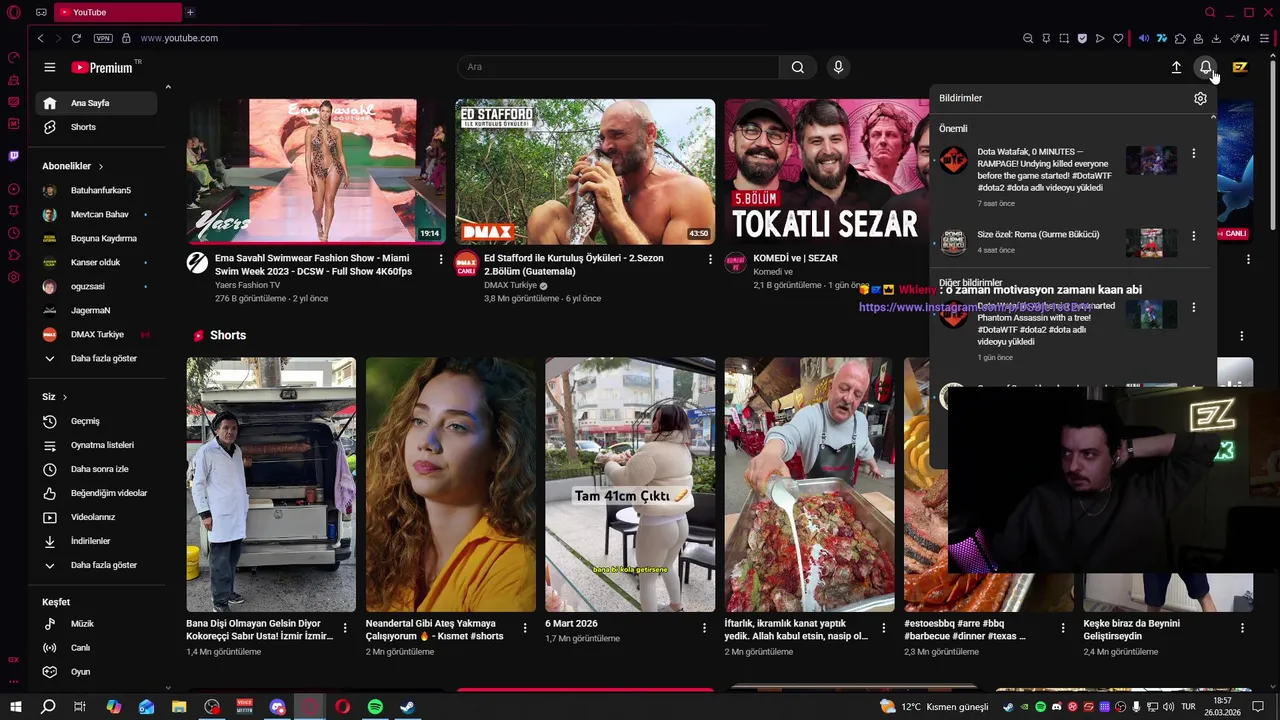The width and height of the screenshot is (1280, 720).
Task: Open the YouTube hamburger guide menu
Action: pyautogui.click(x=49, y=67)
